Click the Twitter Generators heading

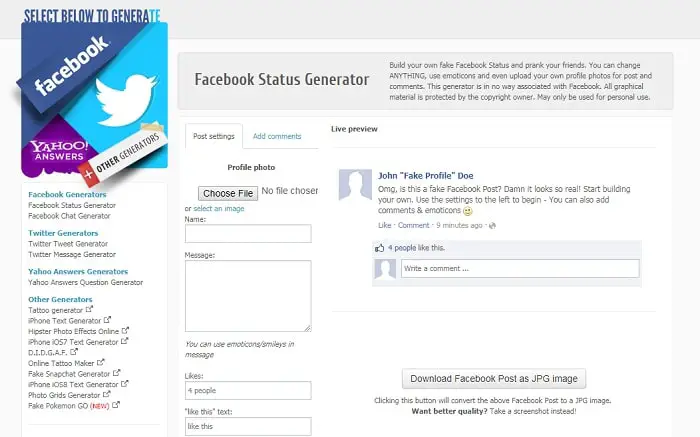[x=63, y=233]
